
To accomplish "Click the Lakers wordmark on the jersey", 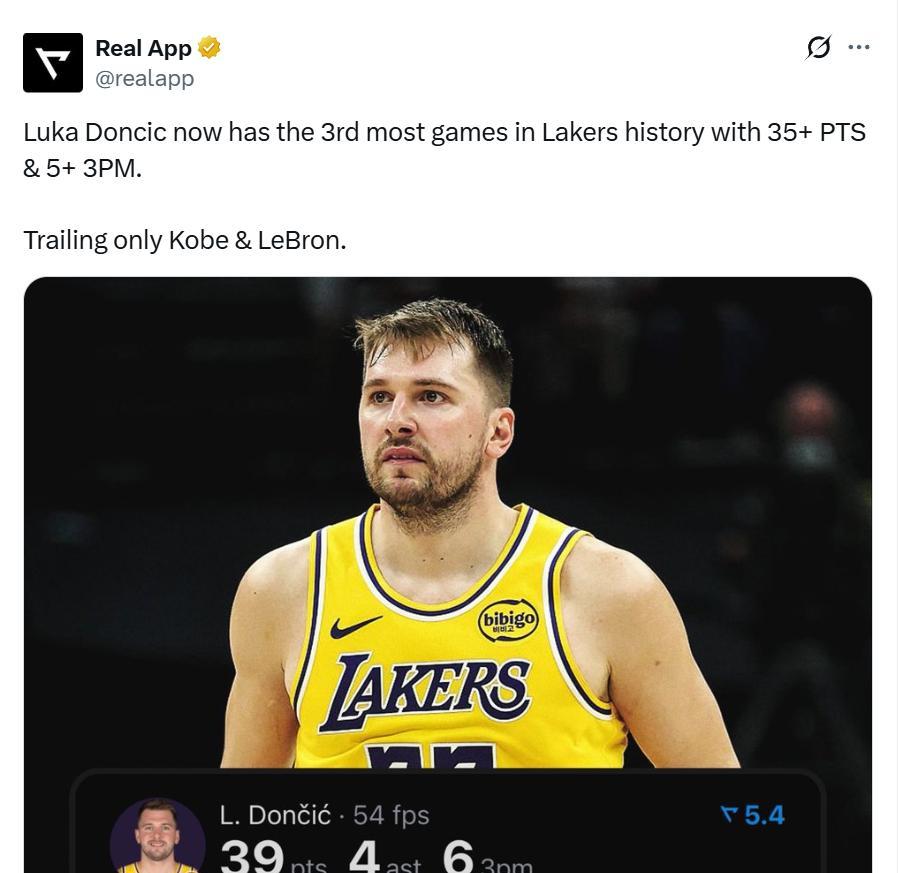I will (x=431, y=690).
